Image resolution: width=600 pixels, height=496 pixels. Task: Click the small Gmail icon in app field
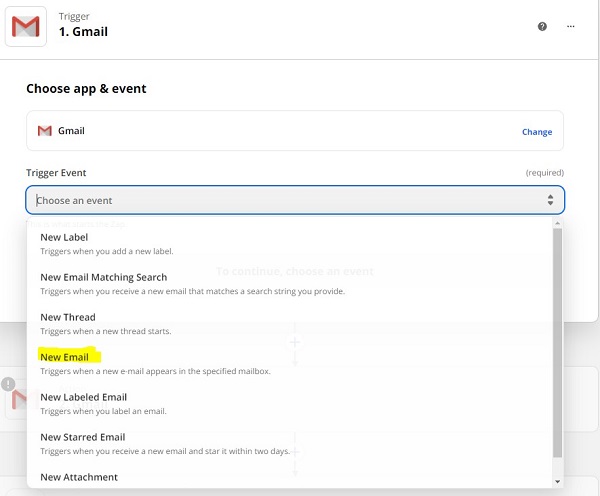click(x=44, y=131)
